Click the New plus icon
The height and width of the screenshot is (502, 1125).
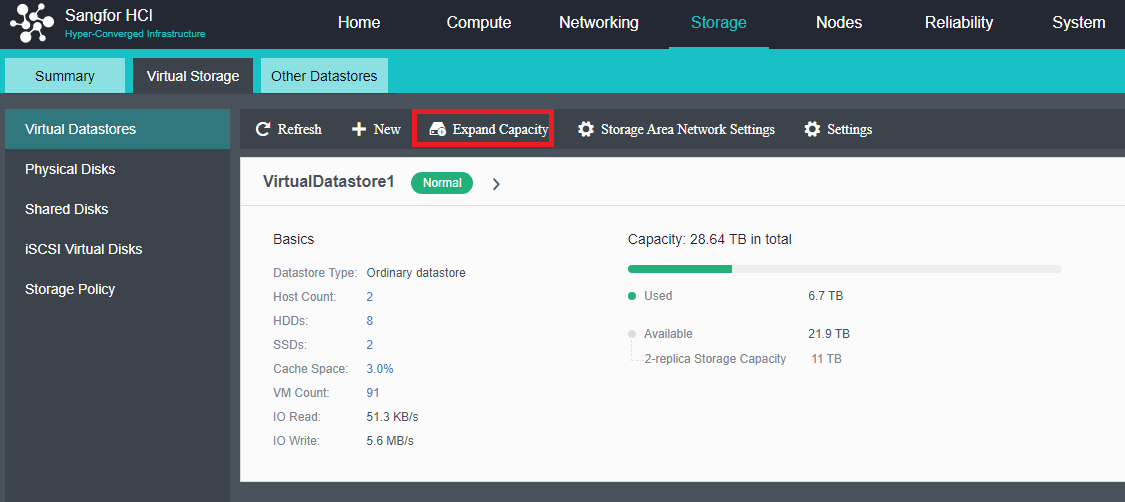tap(359, 129)
